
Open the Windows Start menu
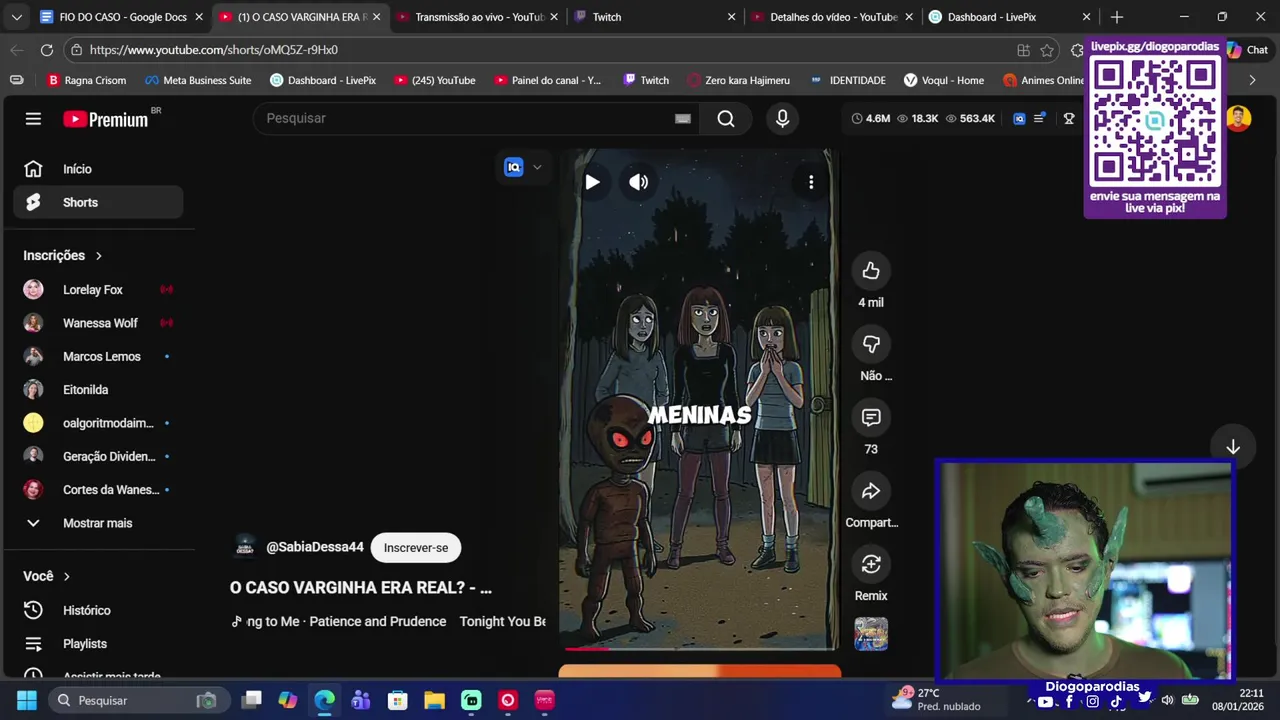[27, 700]
